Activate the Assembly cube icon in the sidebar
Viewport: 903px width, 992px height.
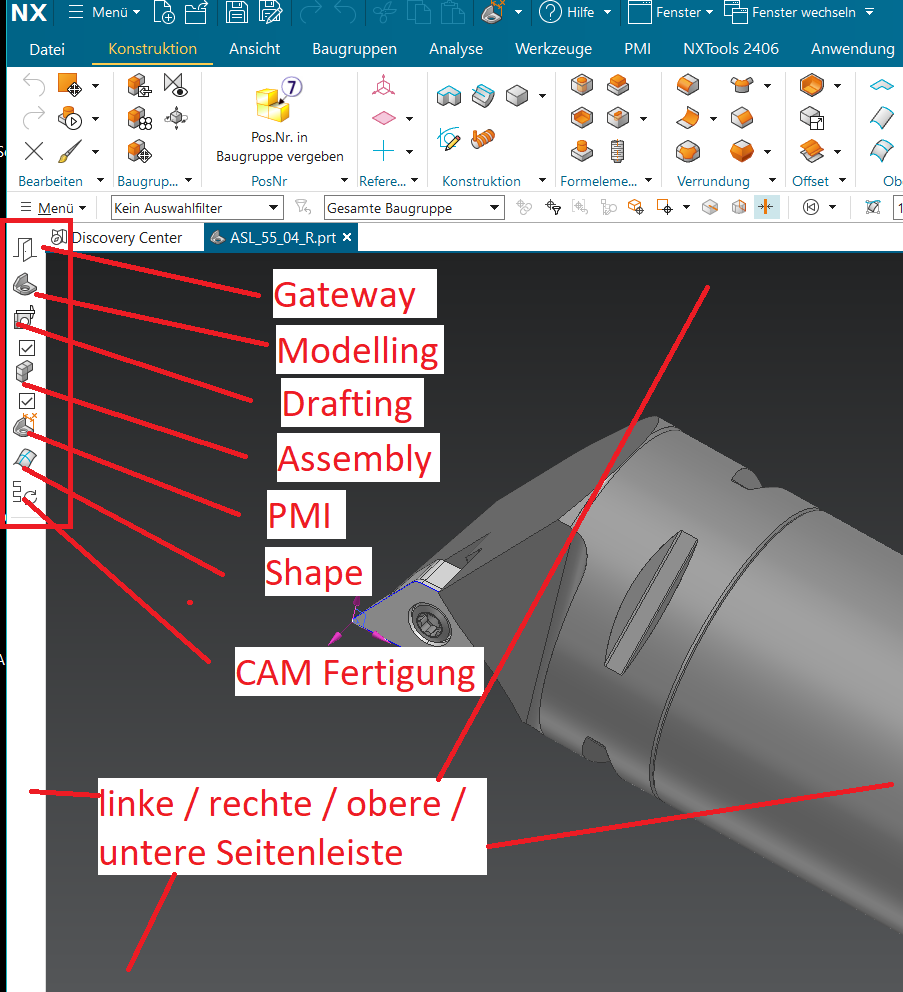pyautogui.click(x=24, y=371)
